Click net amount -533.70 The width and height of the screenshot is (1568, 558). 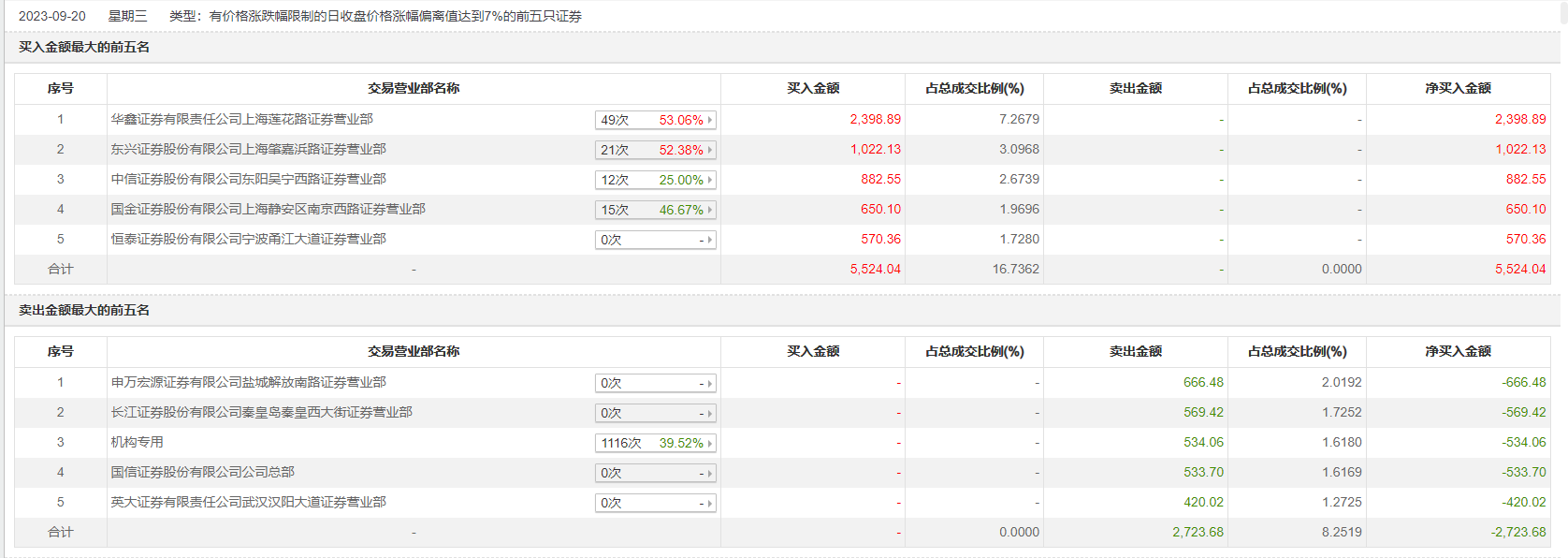click(x=1524, y=472)
